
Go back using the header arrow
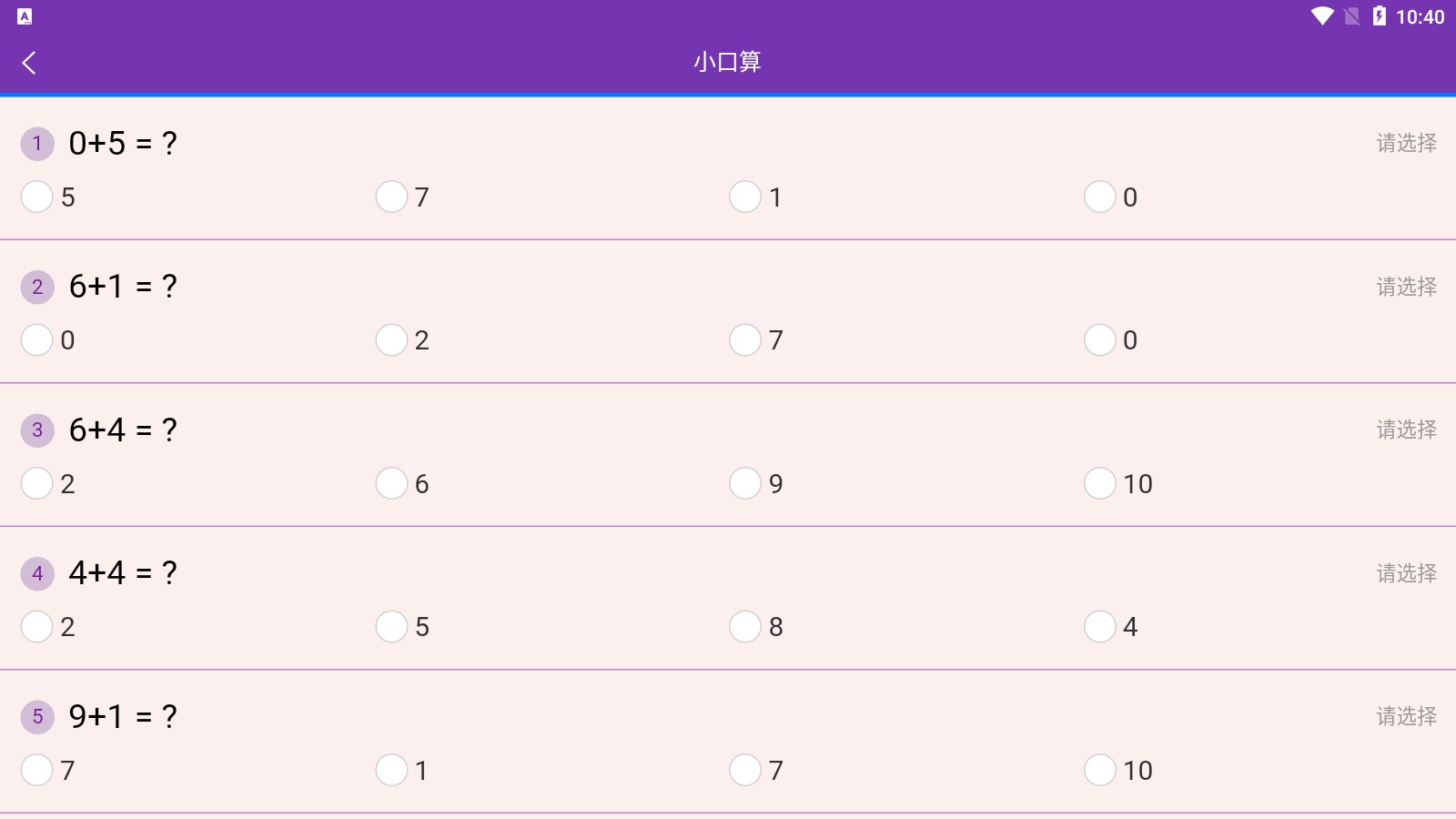click(29, 63)
